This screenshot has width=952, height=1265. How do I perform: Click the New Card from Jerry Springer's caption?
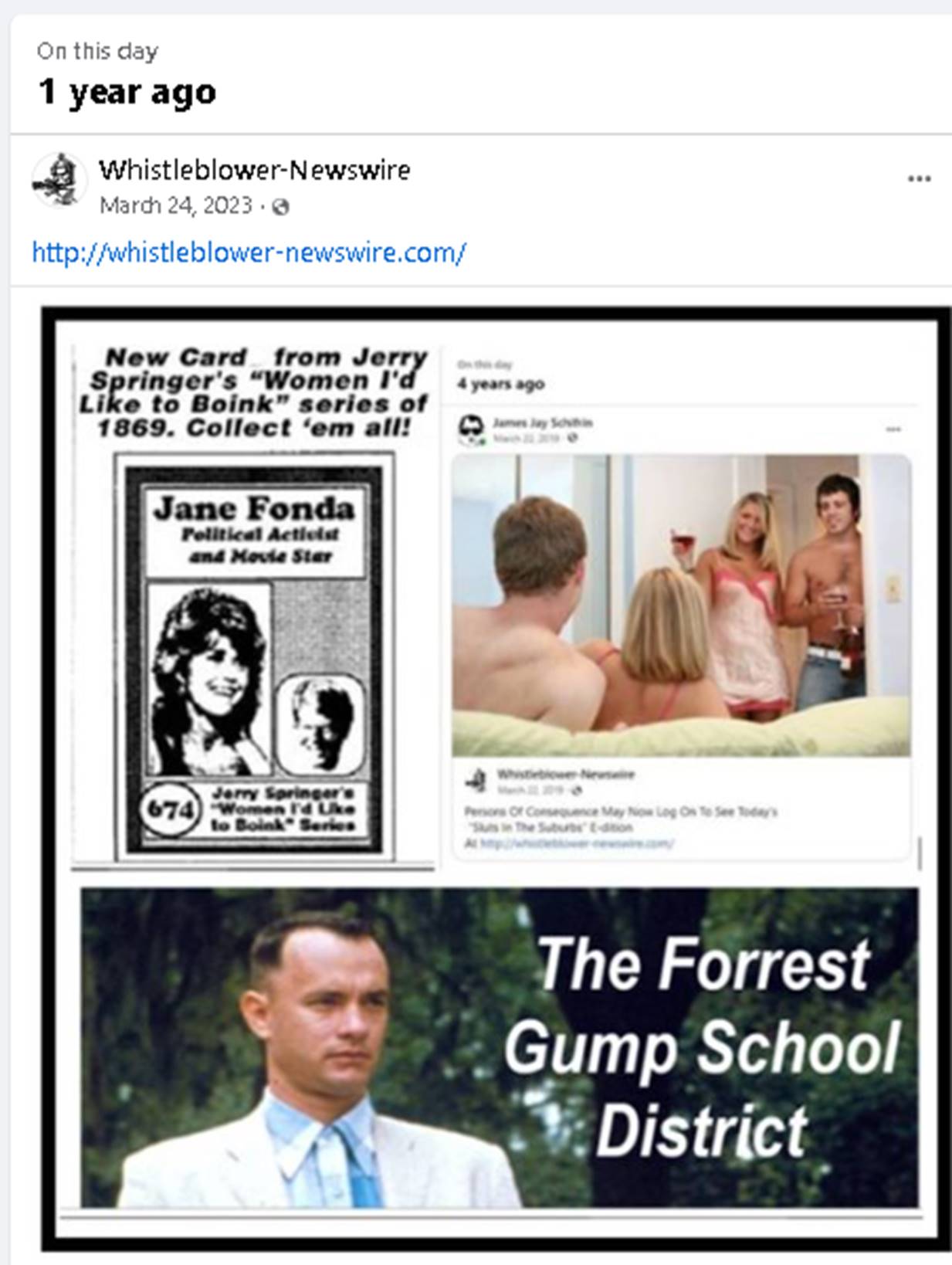coord(254,392)
